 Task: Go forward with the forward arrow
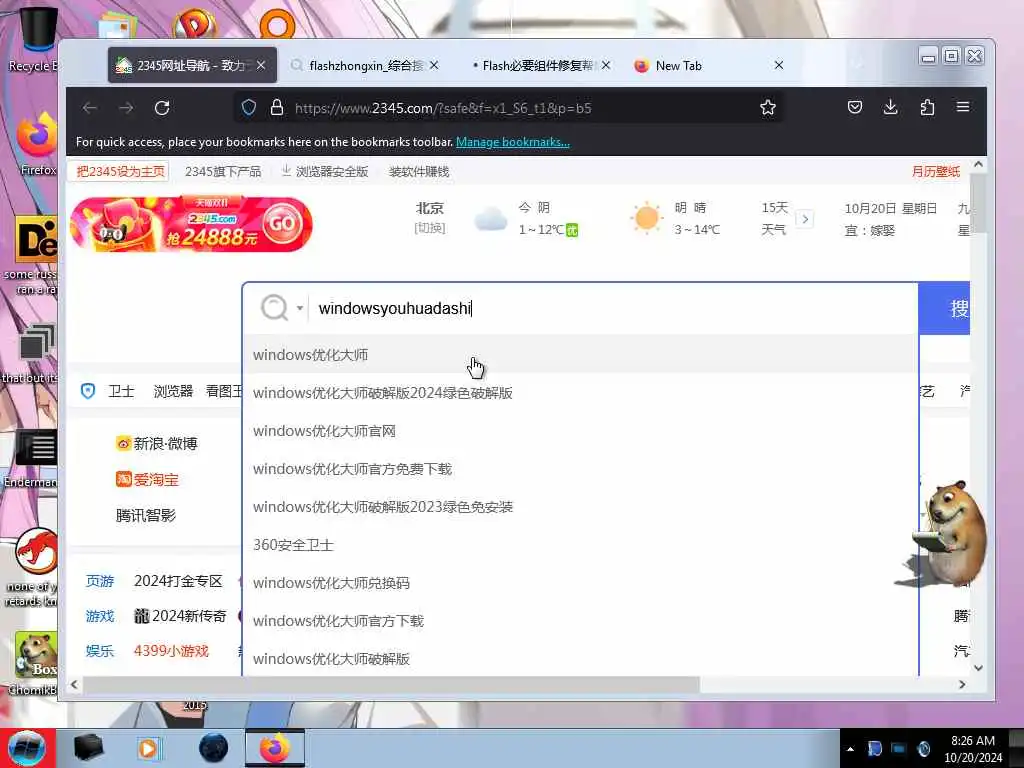click(126, 108)
